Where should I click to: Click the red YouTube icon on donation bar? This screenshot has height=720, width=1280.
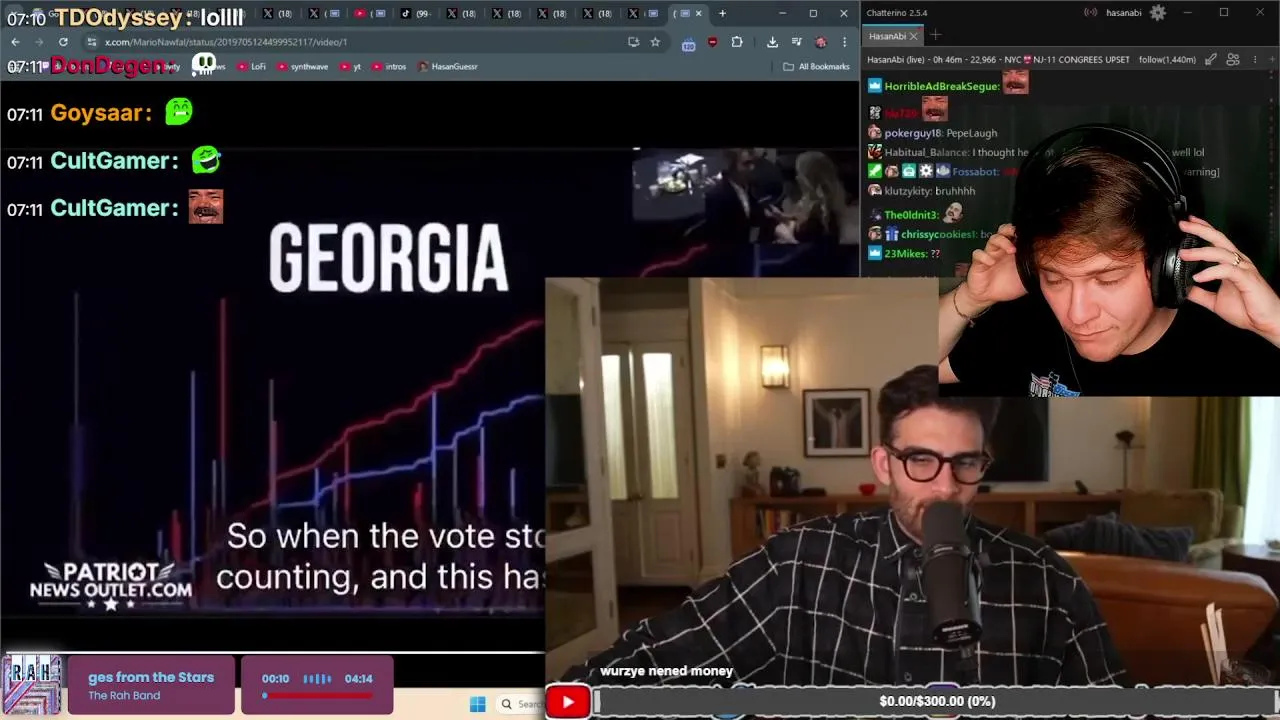[x=568, y=702]
